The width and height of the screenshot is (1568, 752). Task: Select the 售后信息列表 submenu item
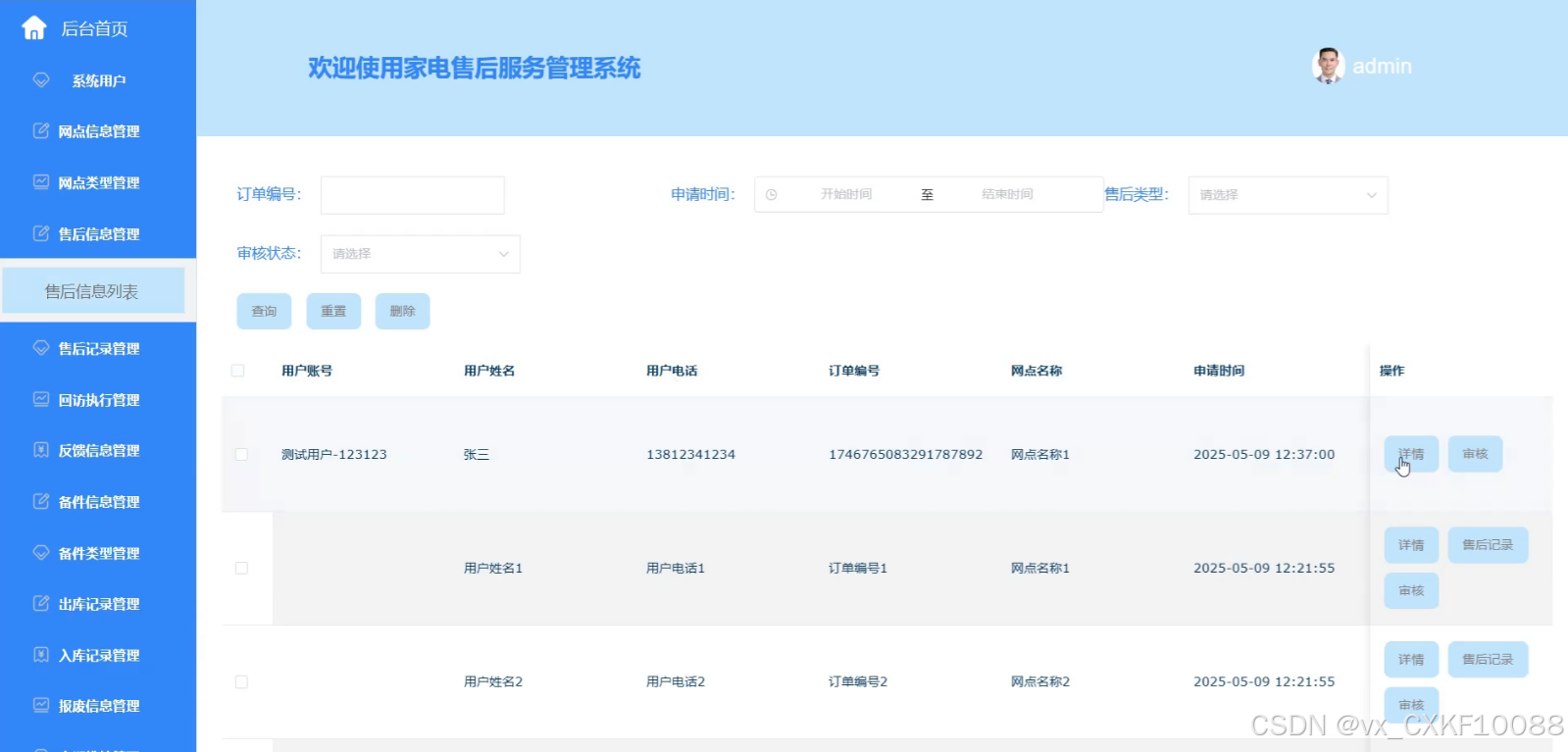(93, 291)
